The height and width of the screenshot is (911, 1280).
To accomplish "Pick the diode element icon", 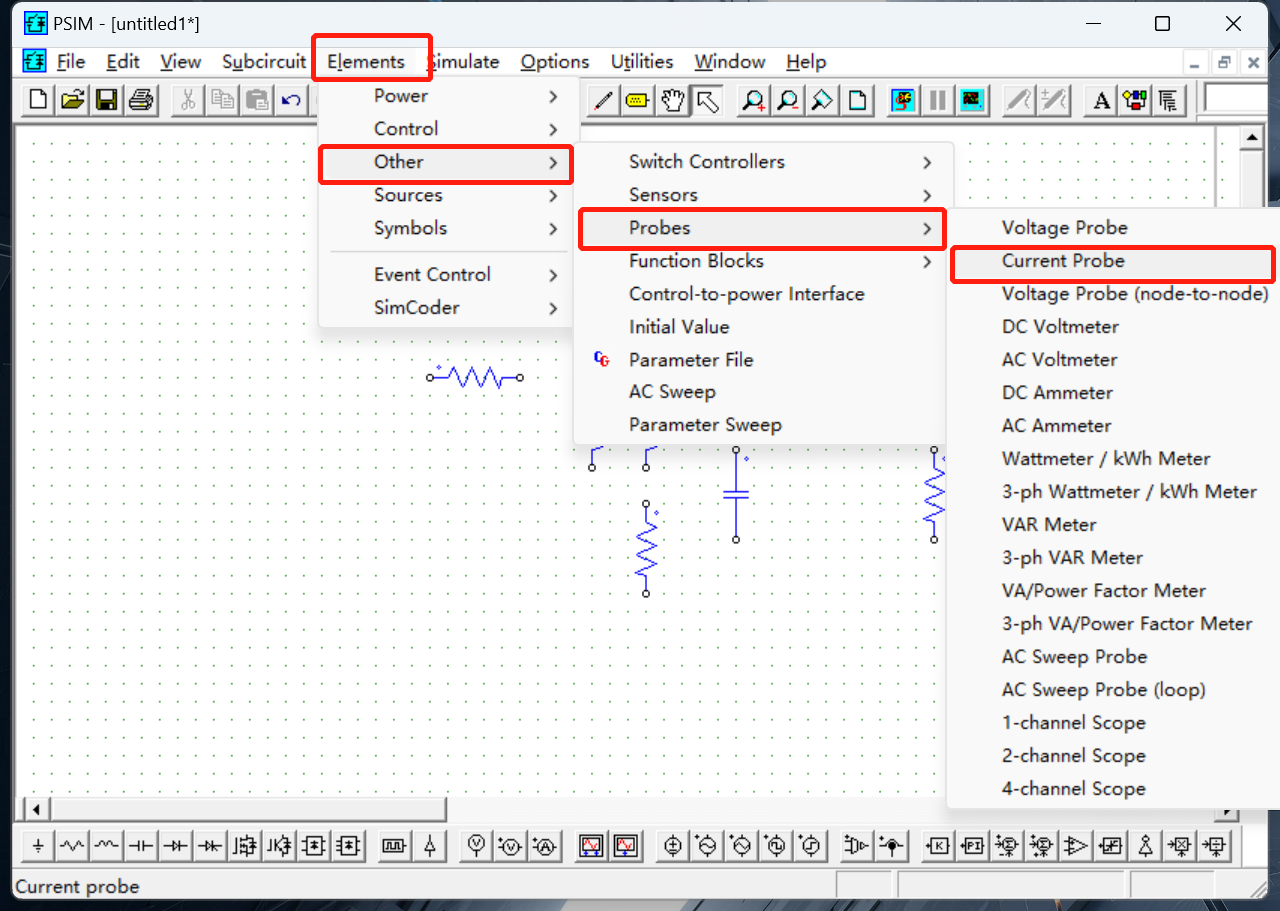I will pyautogui.click(x=175, y=846).
